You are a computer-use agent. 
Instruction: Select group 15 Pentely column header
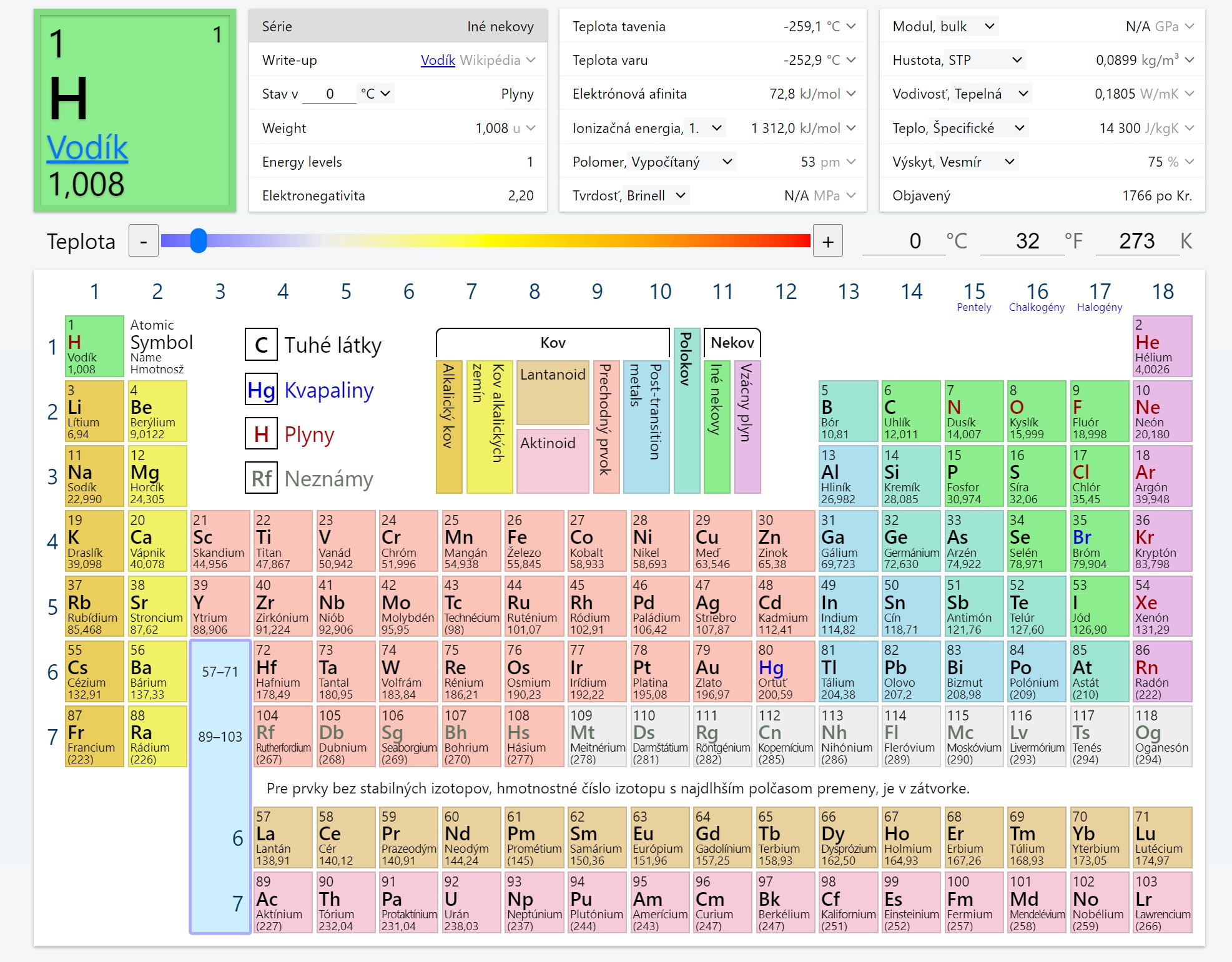(x=974, y=297)
